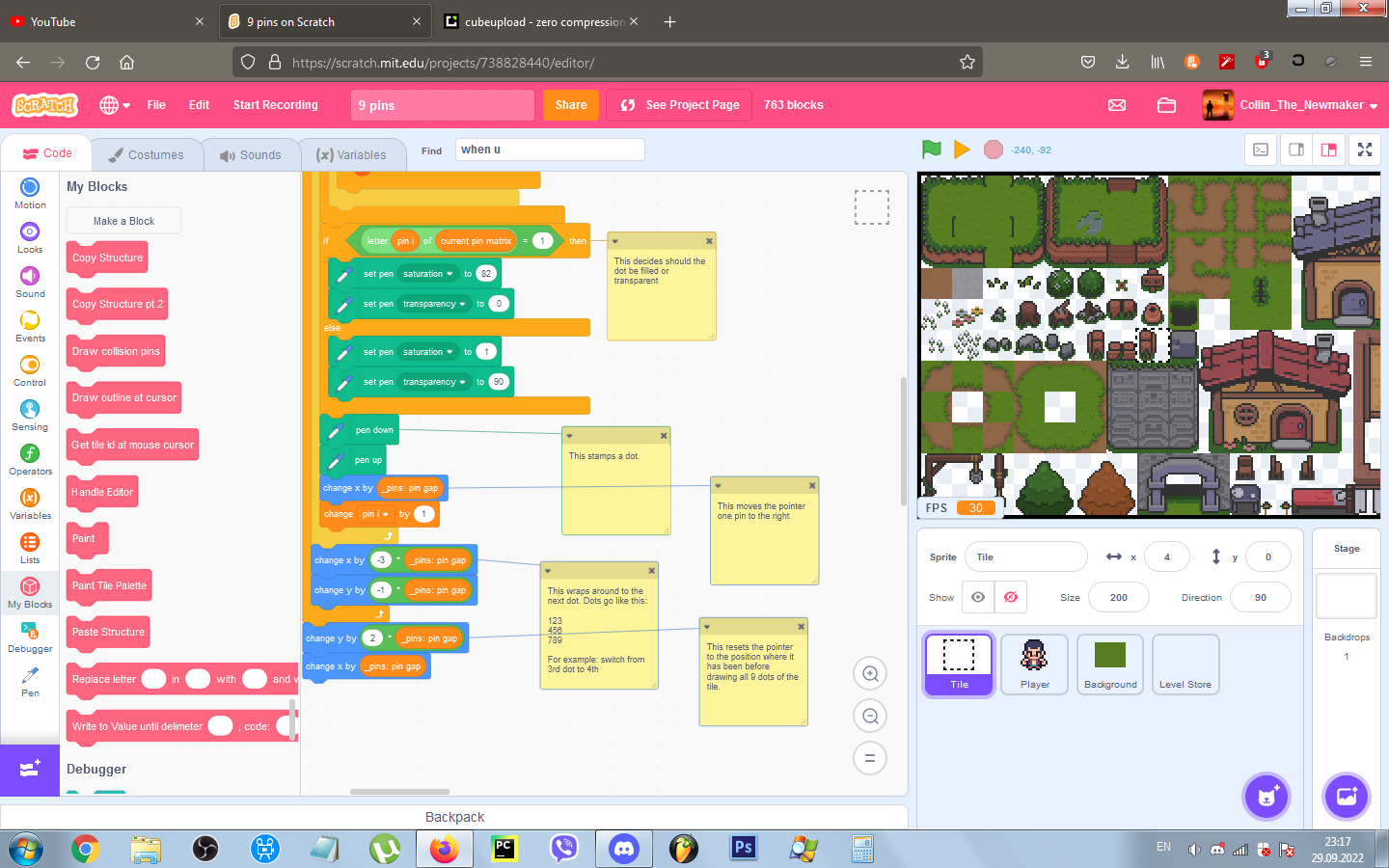Click the Make a Block button

(x=123, y=221)
